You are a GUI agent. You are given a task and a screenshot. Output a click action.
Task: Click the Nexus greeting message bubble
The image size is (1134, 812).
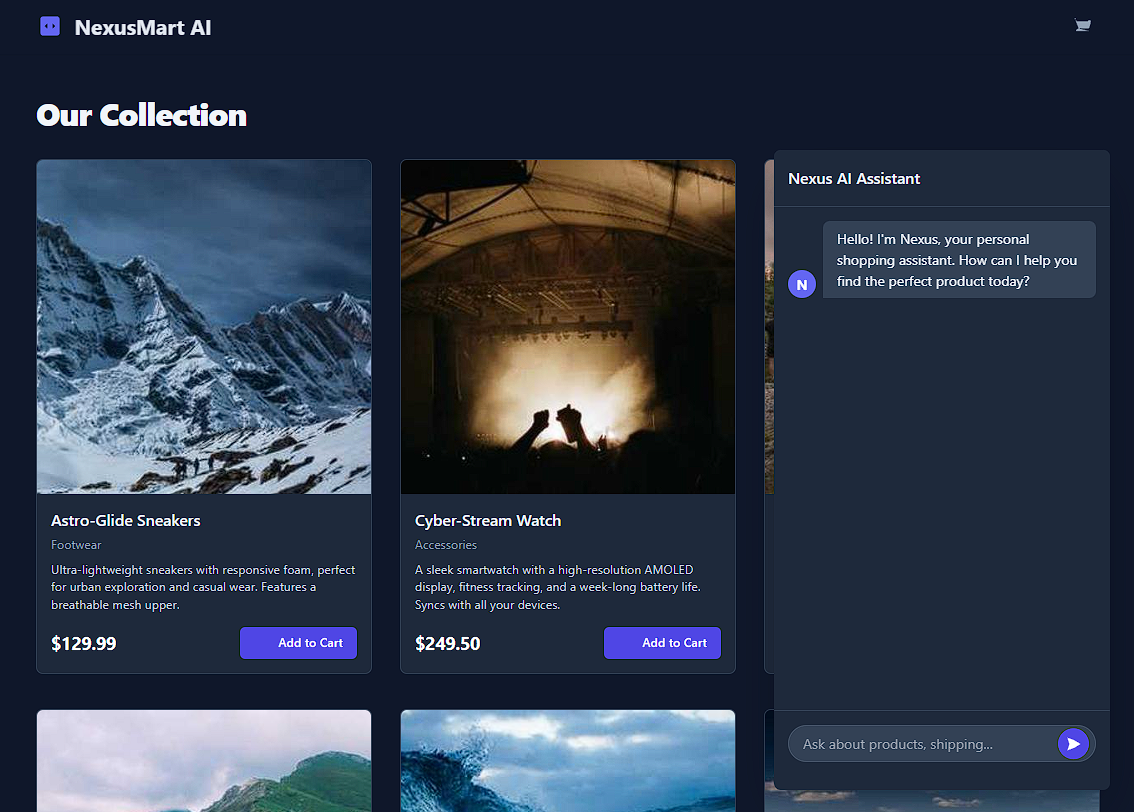[958, 260]
